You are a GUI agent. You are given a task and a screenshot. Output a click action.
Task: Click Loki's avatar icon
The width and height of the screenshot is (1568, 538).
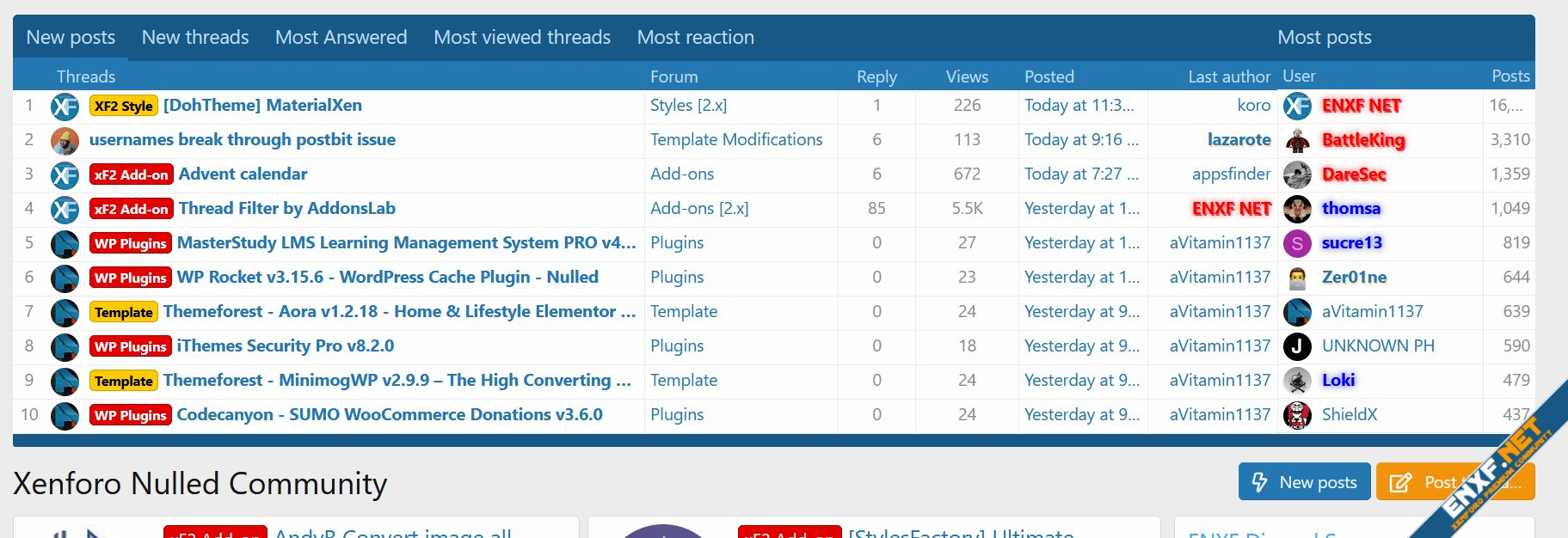tap(1297, 382)
